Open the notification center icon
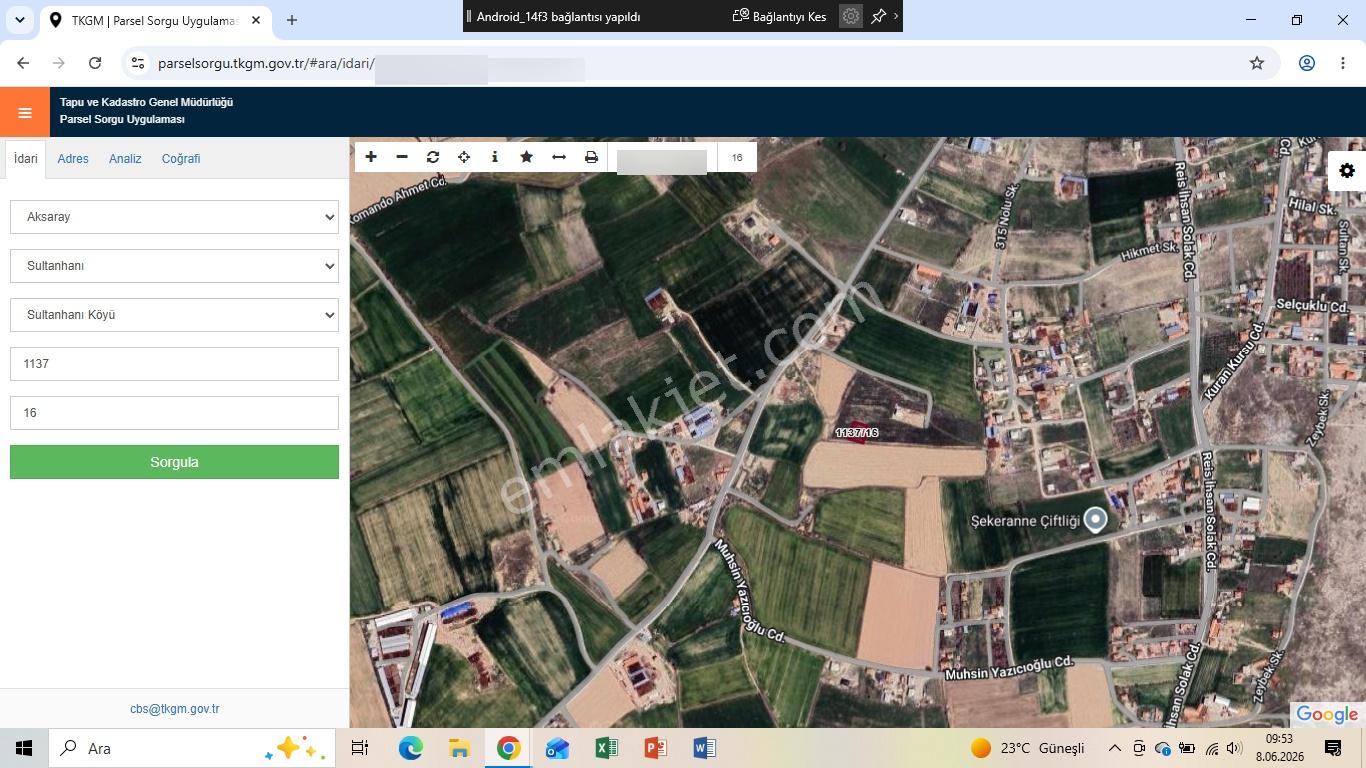Image resolution: width=1366 pixels, height=768 pixels. [1333, 748]
